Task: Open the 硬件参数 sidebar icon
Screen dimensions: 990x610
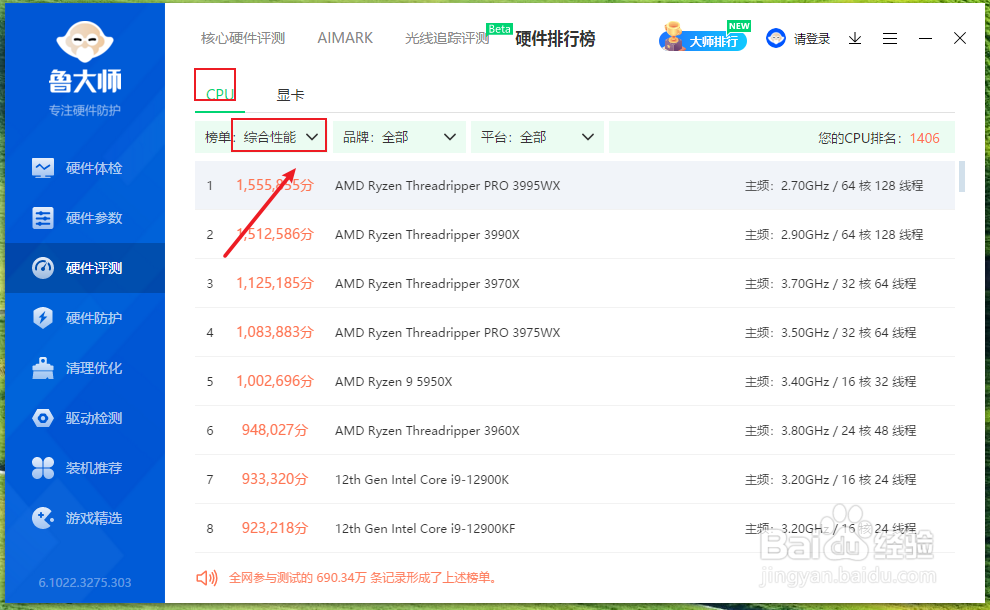Action: tap(43, 218)
